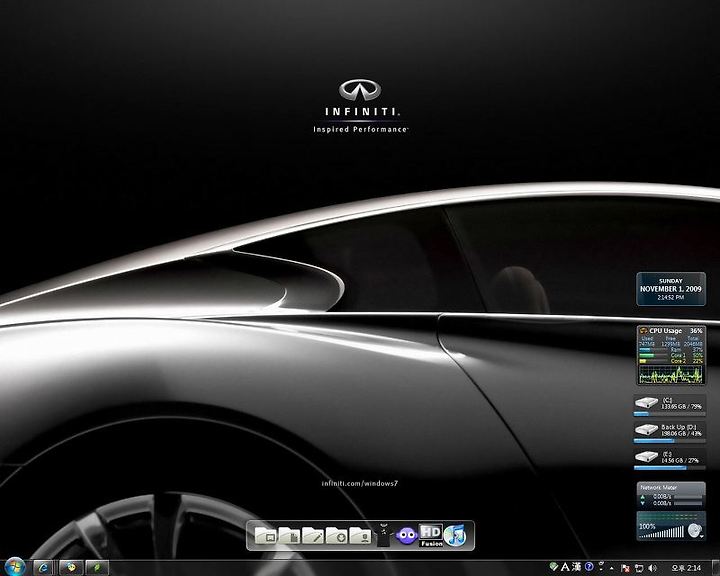
Task: Click the green shield tray icon
Action: [554, 567]
